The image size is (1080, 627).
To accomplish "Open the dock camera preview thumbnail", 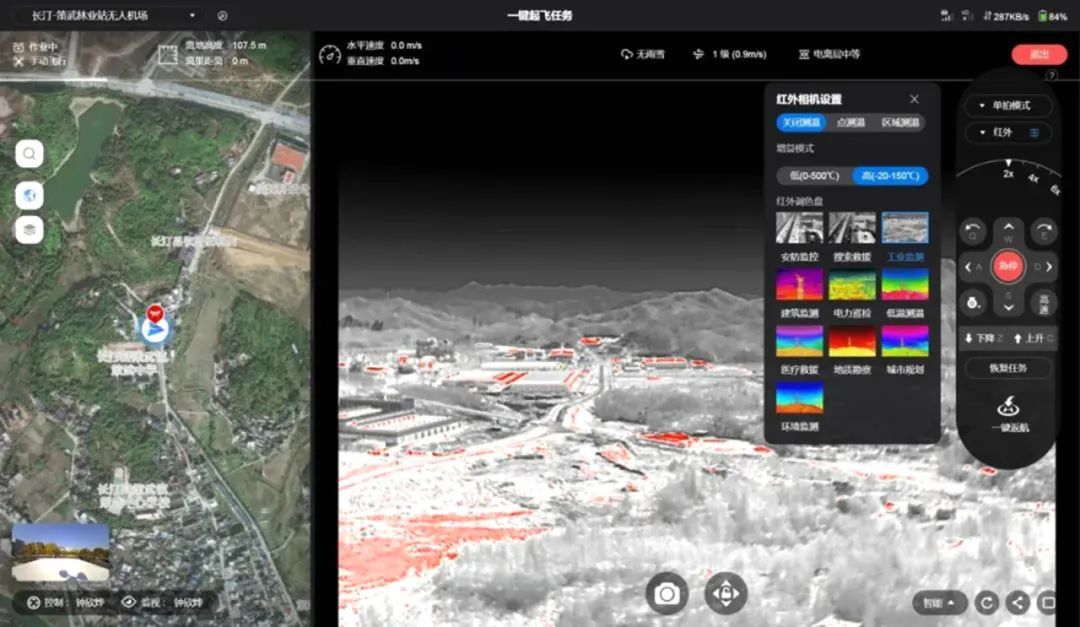I will point(61,553).
